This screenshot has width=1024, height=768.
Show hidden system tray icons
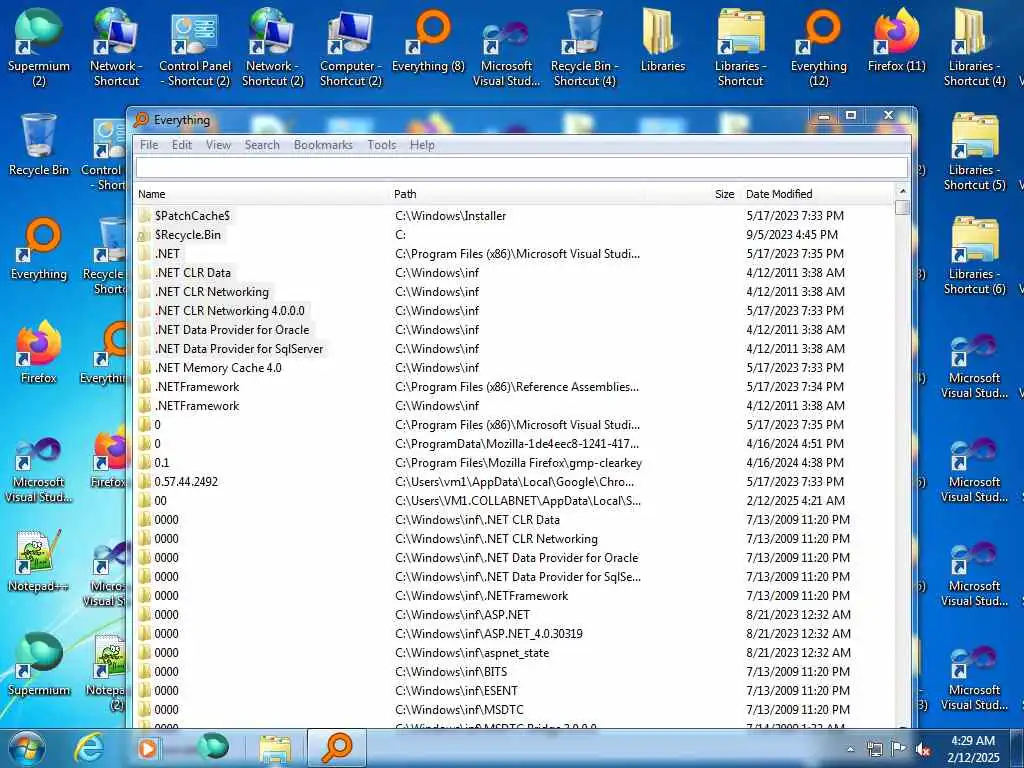coord(850,750)
